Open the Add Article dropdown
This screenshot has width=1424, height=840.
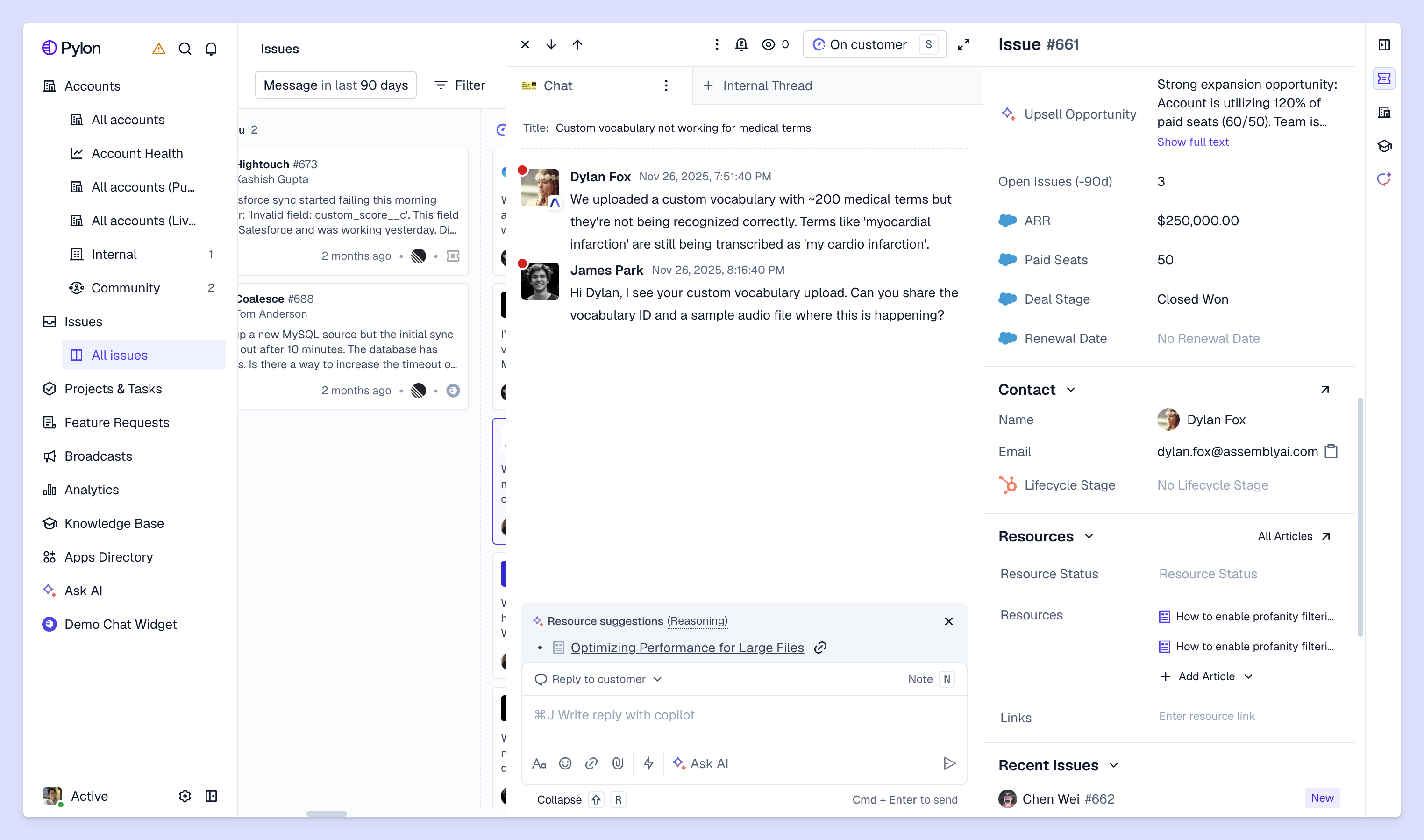click(x=1207, y=676)
